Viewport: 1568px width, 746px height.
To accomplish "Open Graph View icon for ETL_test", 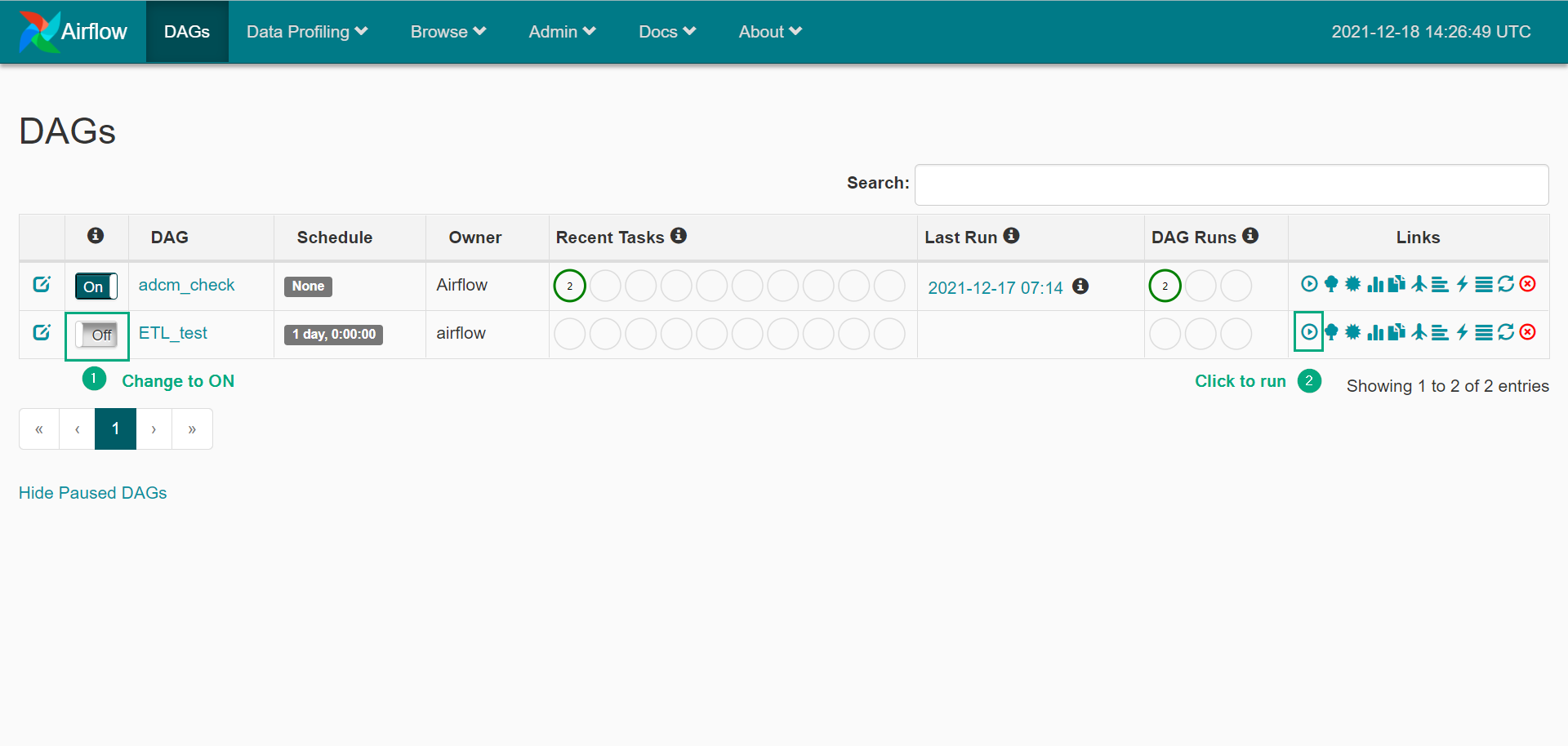I will coord(1353,332).
